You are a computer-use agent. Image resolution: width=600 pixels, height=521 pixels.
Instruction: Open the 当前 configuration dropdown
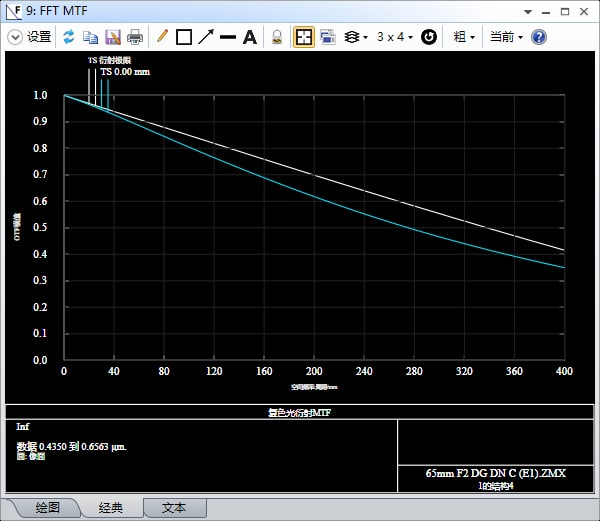pos(506,37)
